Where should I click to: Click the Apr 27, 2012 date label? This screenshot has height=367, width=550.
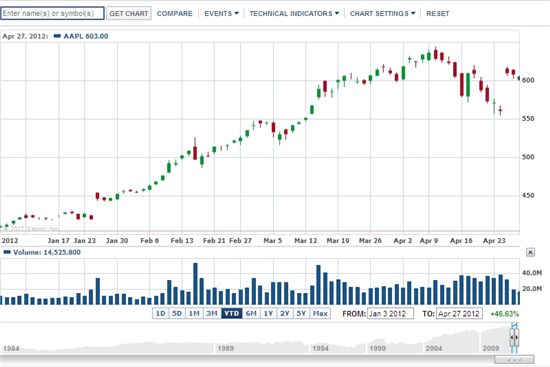pos(25,36)
